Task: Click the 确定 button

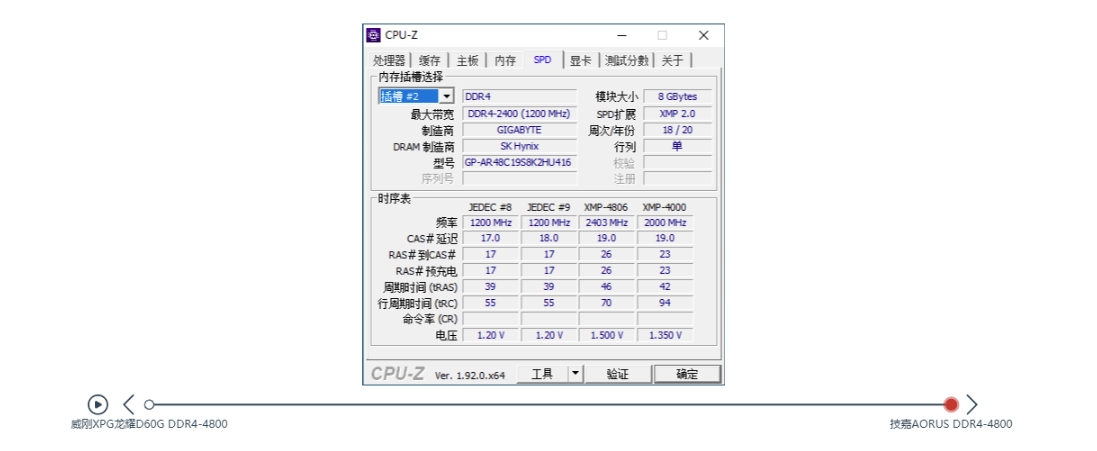Action: (687, 374)
